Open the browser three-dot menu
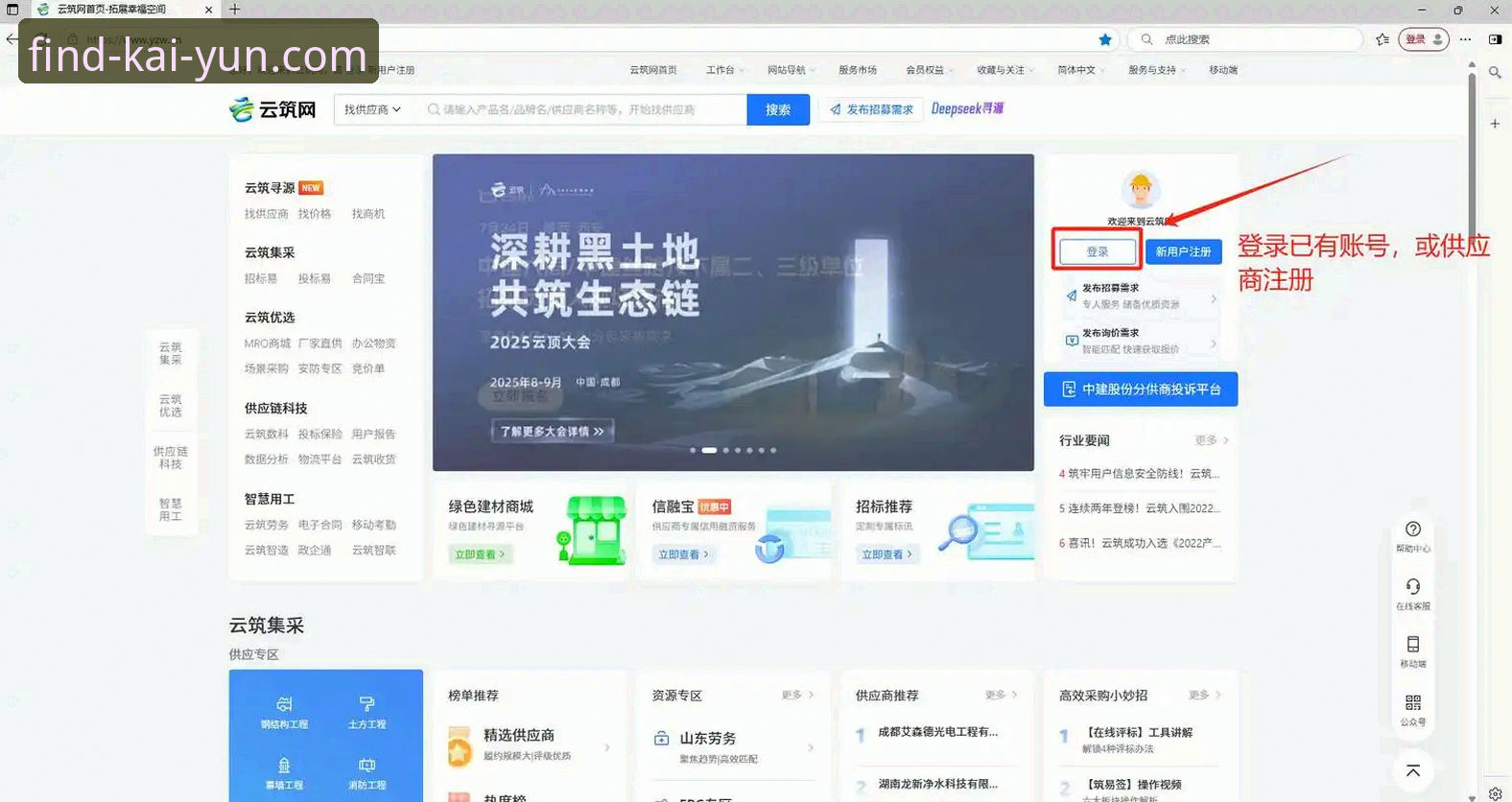This screenshot has height=802, width=1512. click(1465, 39)
